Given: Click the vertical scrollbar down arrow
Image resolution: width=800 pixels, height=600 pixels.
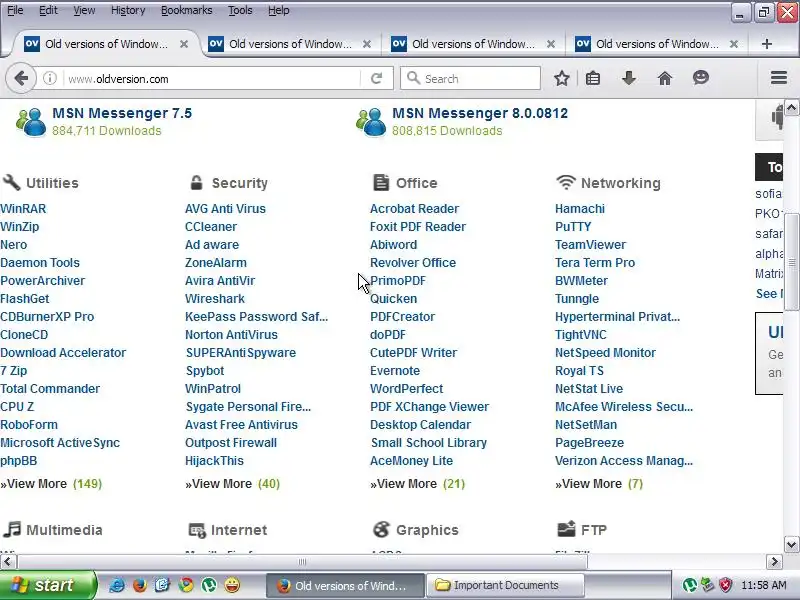Looking at the screenshot, I should [791, 544].
